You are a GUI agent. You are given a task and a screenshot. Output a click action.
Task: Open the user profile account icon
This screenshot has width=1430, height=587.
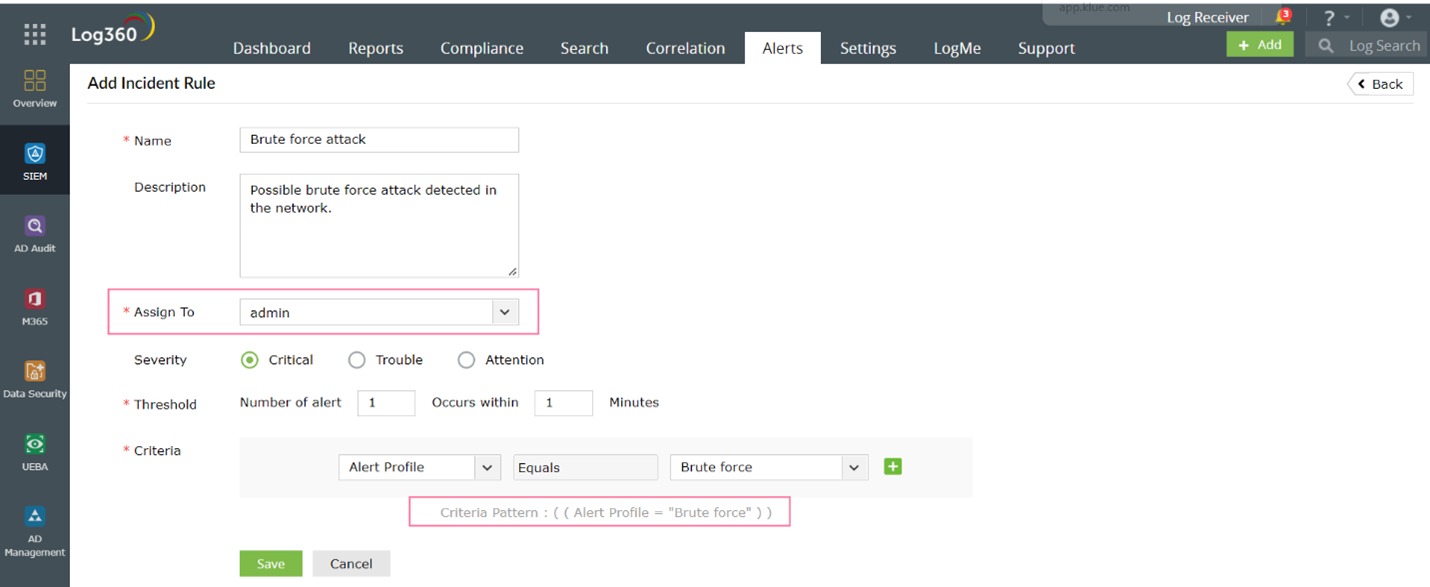[1390, 16]
